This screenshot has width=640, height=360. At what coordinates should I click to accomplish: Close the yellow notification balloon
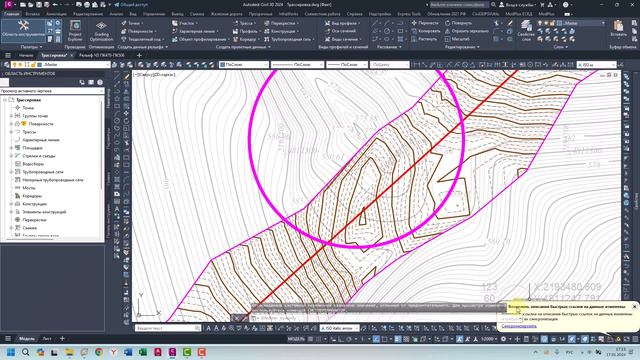[x=634, y=306]
